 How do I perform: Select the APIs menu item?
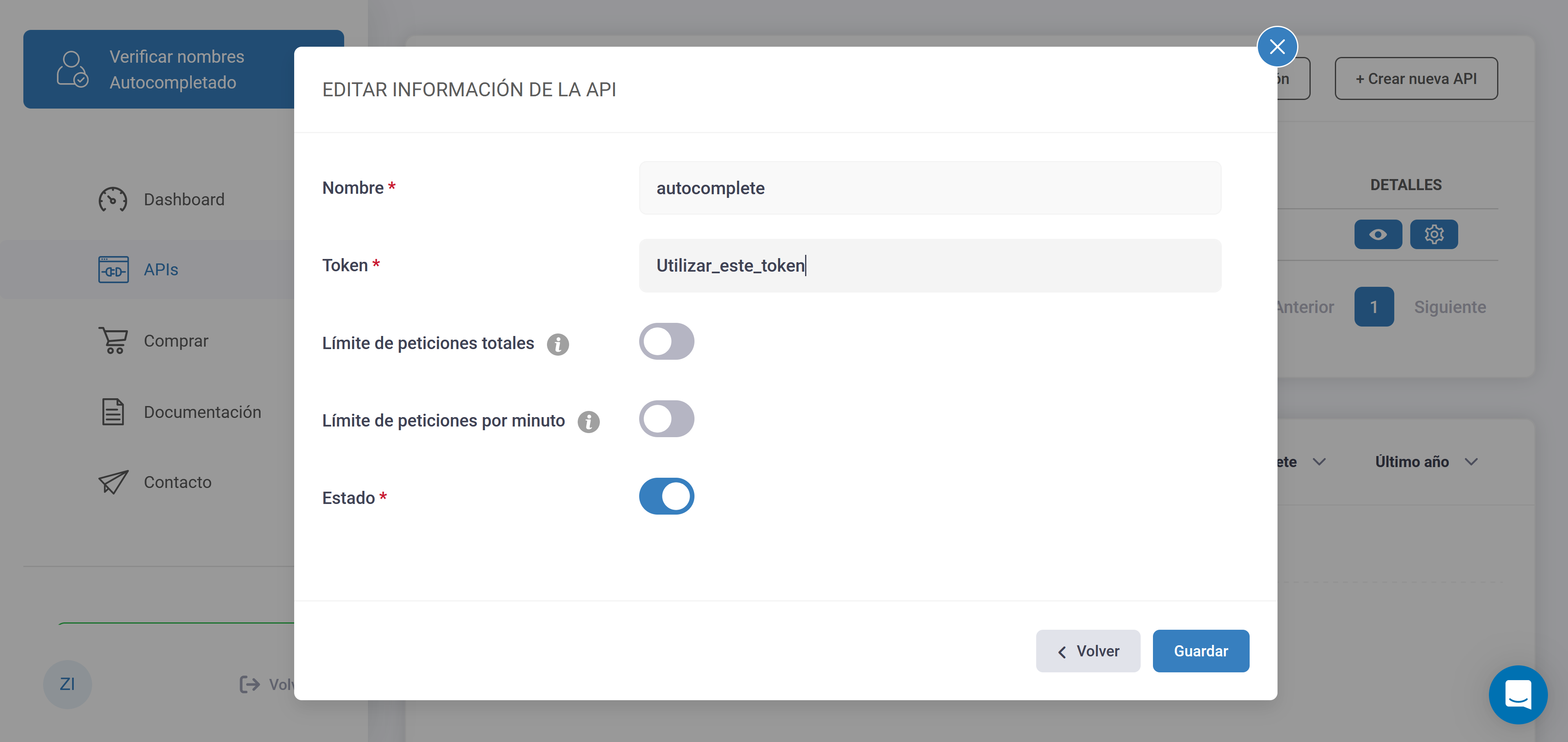pos(160,270)
